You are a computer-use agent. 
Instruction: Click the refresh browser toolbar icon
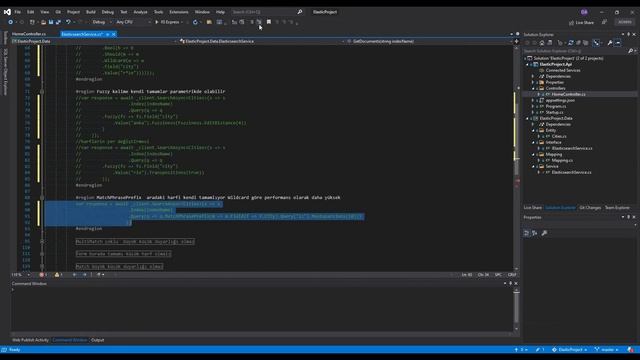[x=195, y=22]
